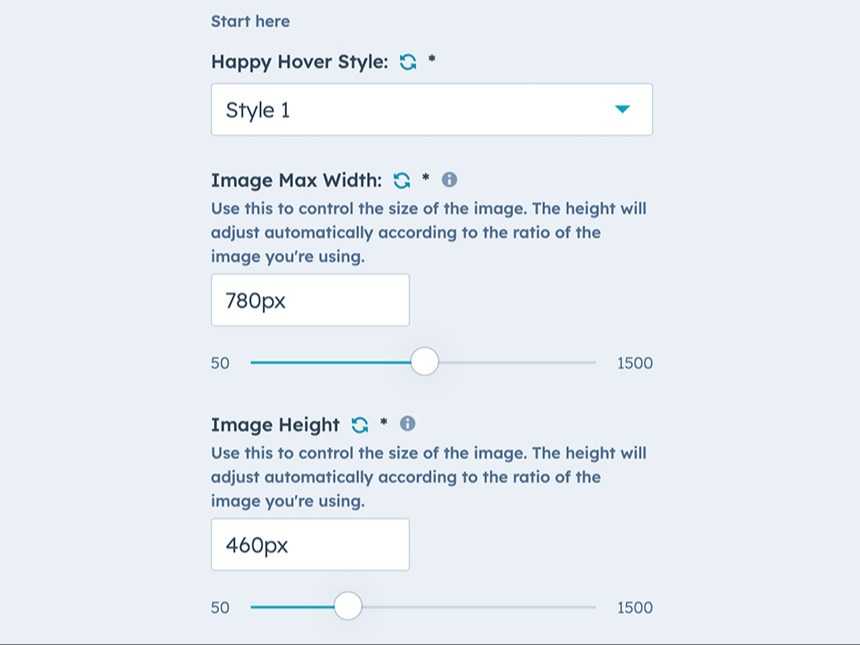Reset the Image Max Width setting
Viewport: 860px width, 645px height.
tap(400, 180)
